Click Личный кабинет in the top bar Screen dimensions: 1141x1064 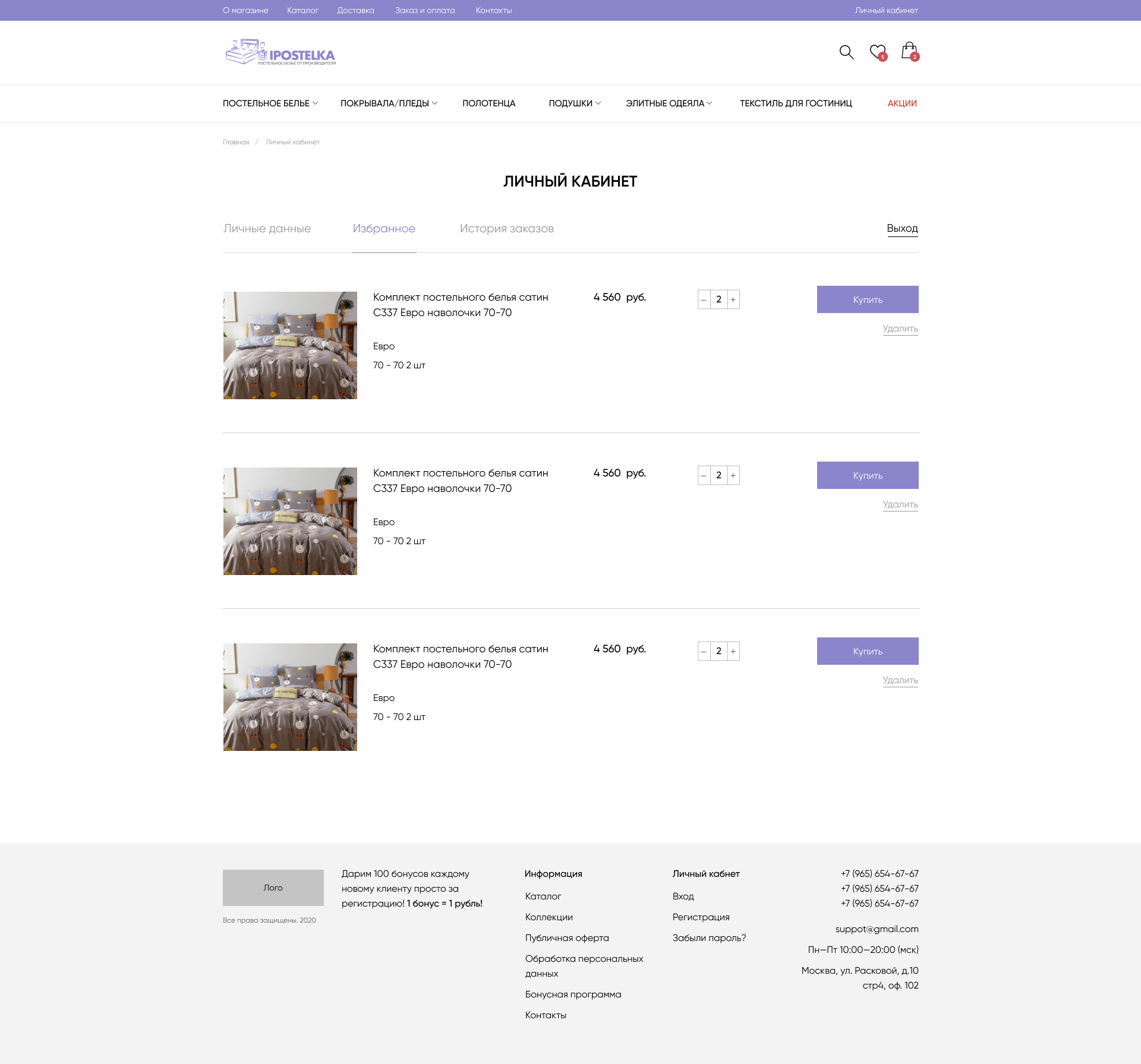coord(887,10)
